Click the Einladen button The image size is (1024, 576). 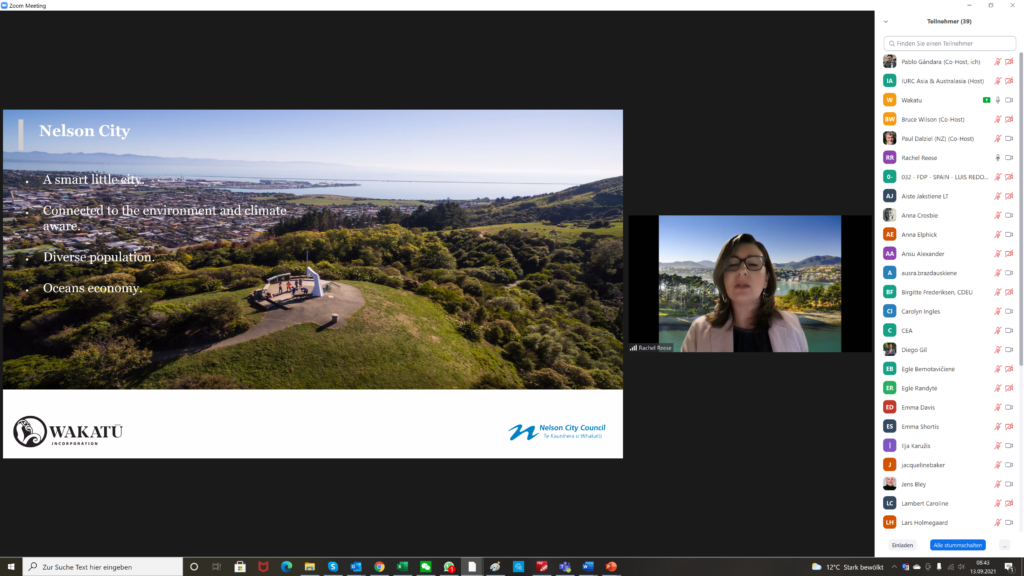tap(903, 545)
